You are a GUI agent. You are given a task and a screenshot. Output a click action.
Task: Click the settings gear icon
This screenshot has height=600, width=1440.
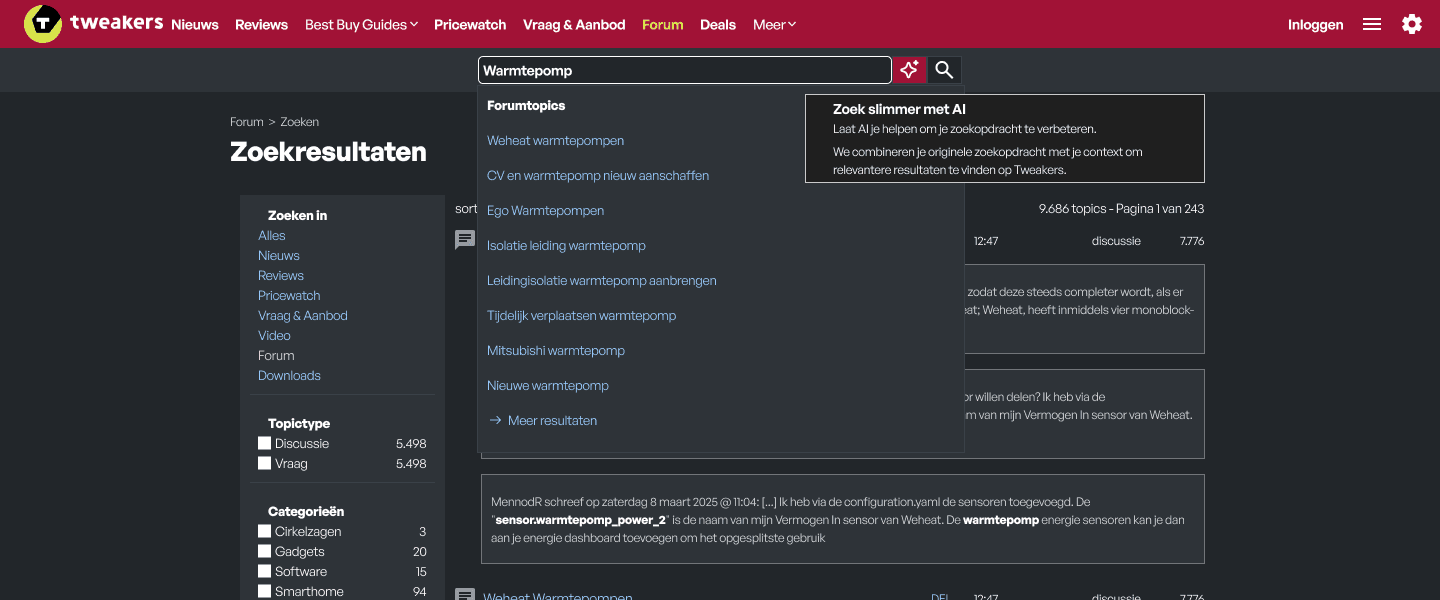[x=1412, y=24]
